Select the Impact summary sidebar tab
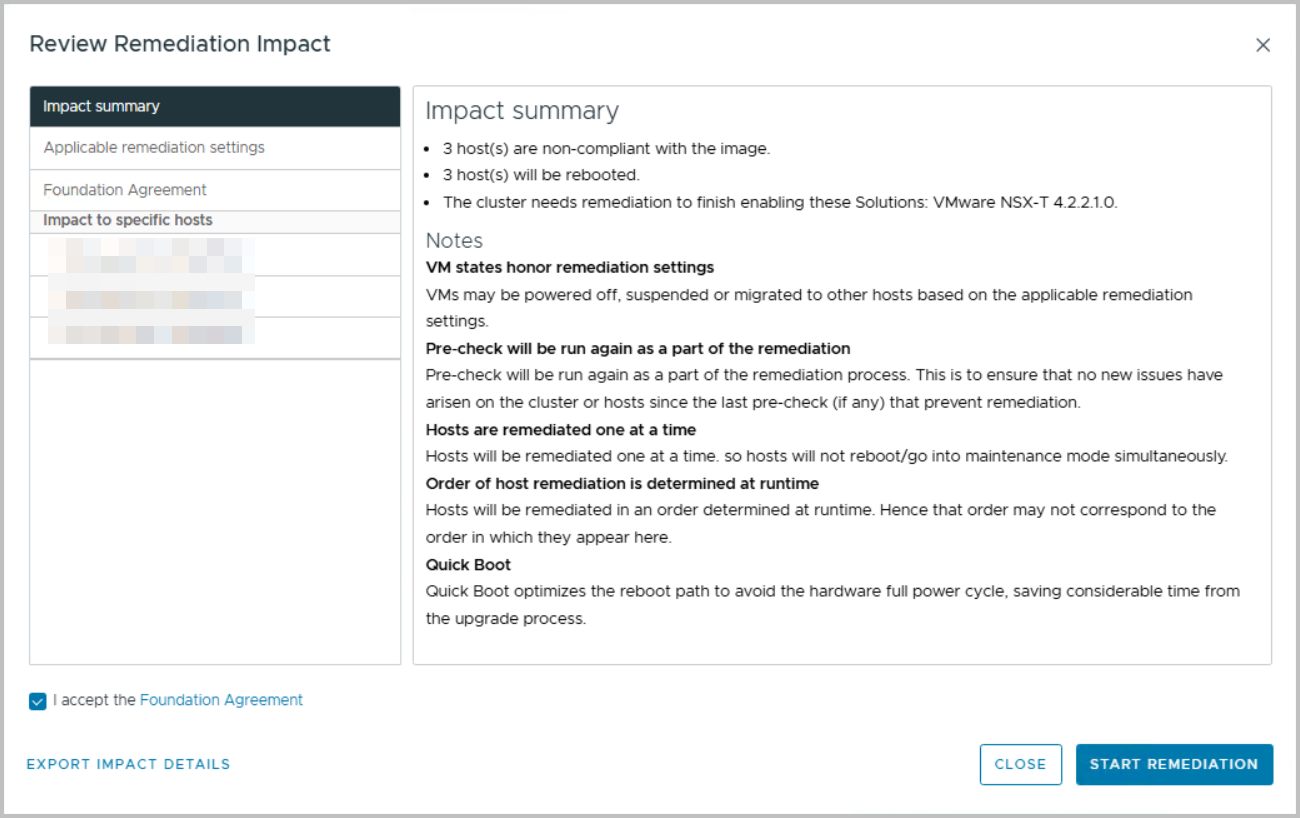Viewport: 1300px width, 818px height. coord(215,106)
